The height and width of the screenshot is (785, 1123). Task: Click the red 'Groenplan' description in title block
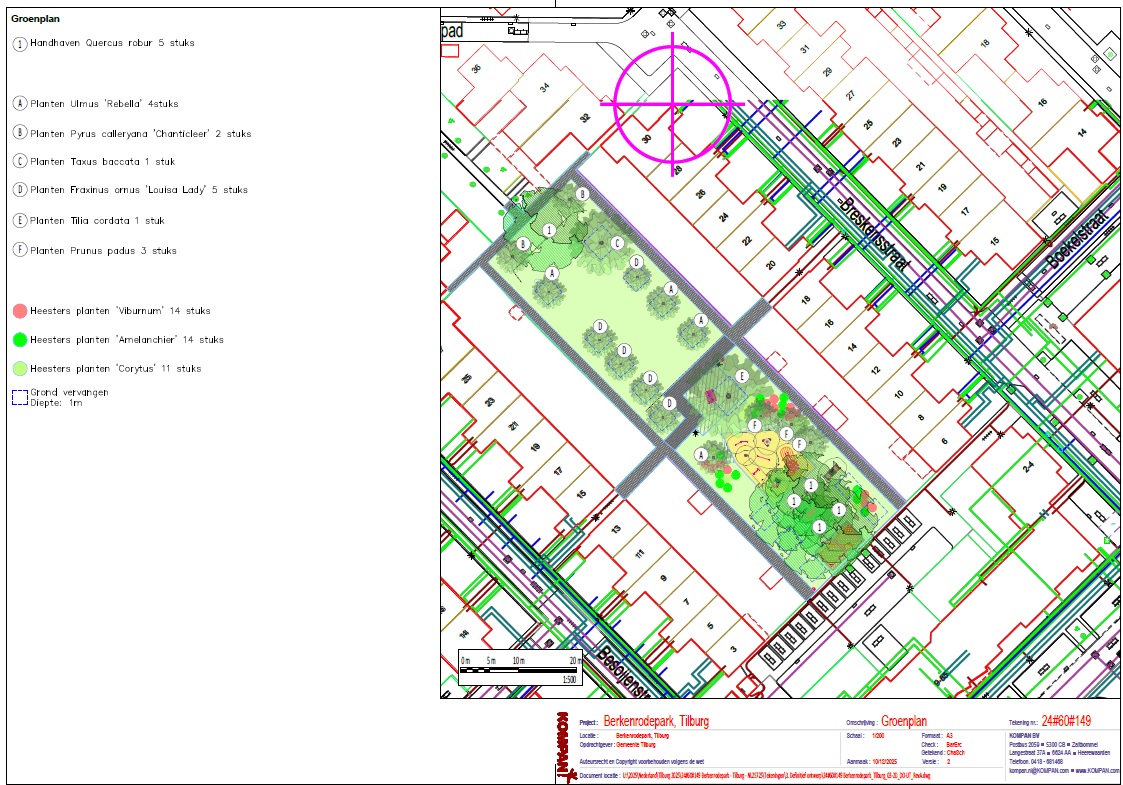coord(907,722)
